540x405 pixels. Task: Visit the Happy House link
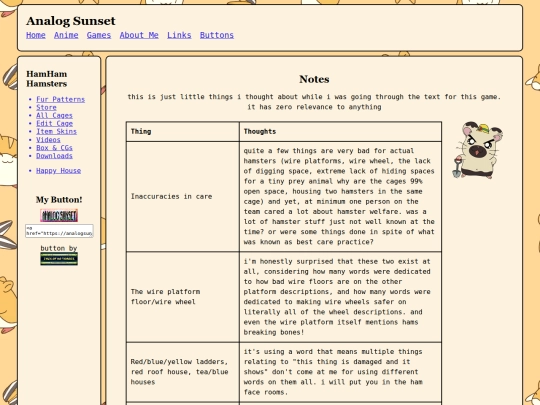59,171
